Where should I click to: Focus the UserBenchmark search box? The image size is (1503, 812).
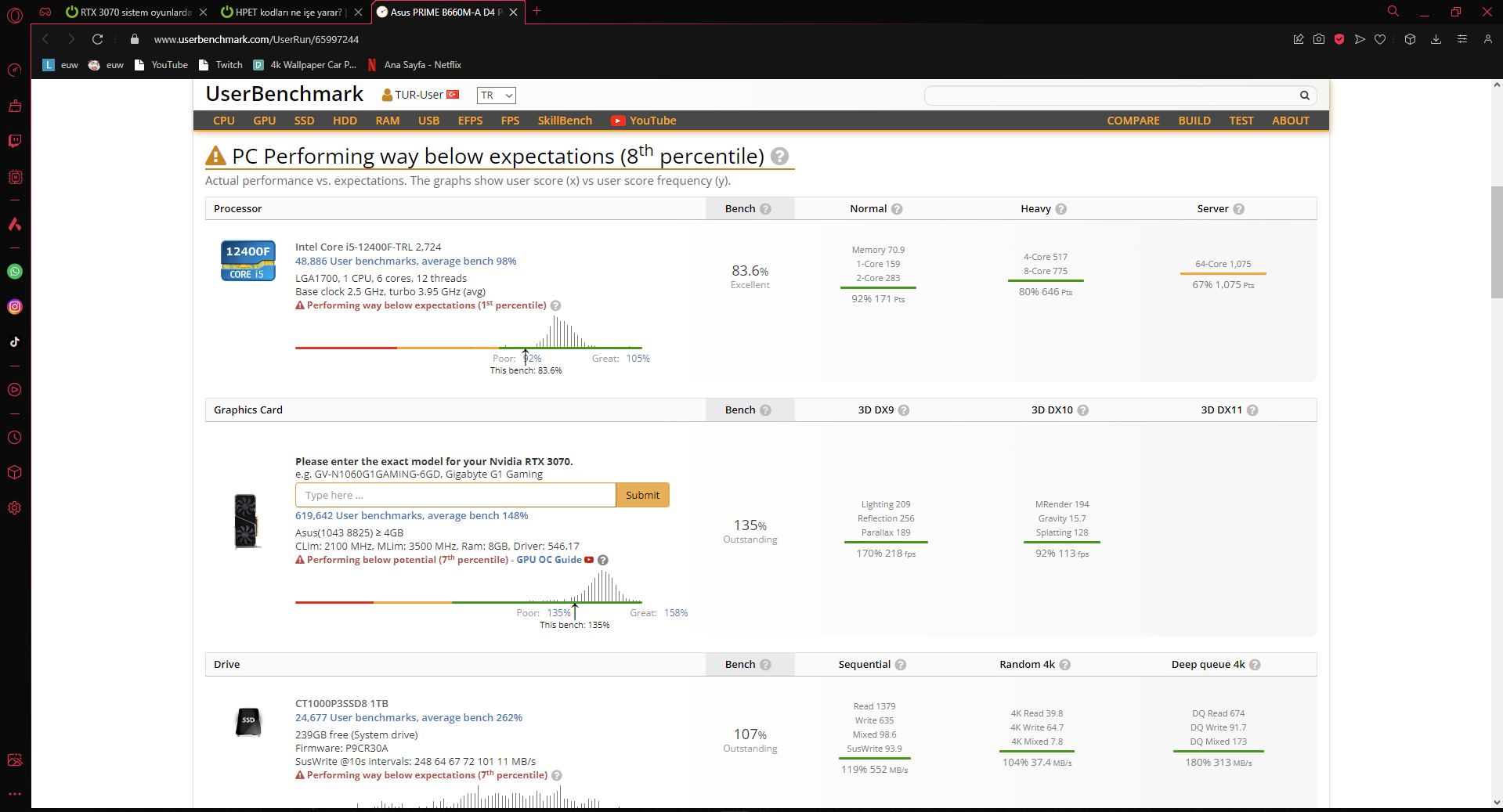(1111, 96)
